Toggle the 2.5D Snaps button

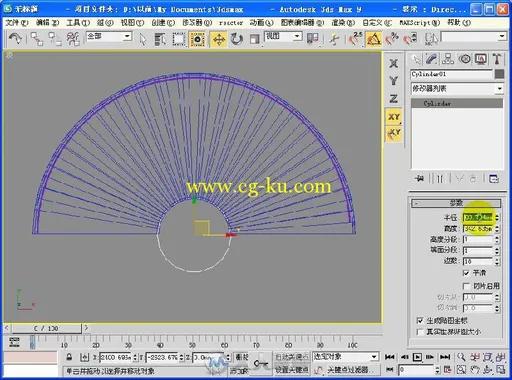[x=355, y=39]
